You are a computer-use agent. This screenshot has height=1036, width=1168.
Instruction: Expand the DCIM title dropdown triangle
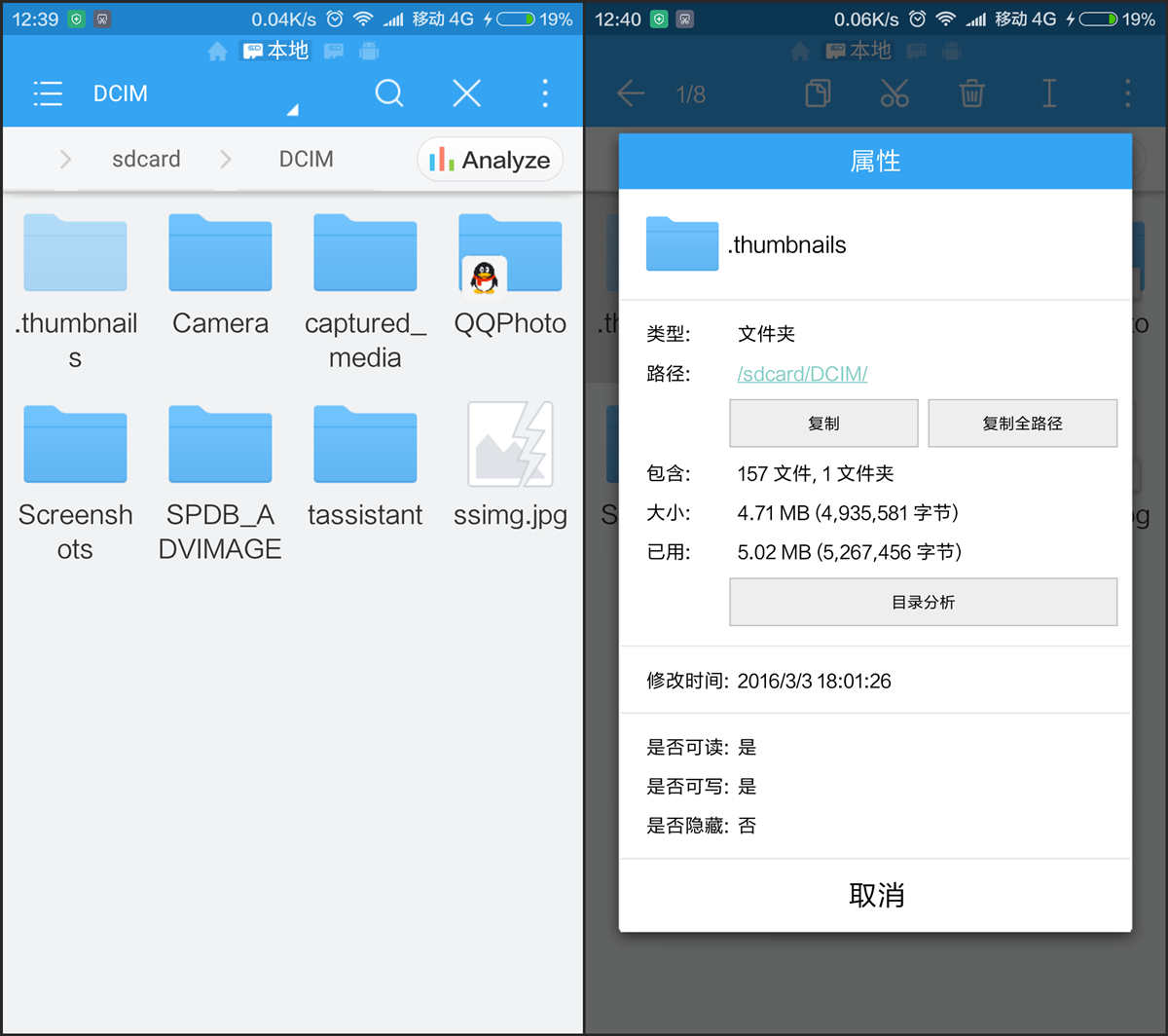click(292, 110)
